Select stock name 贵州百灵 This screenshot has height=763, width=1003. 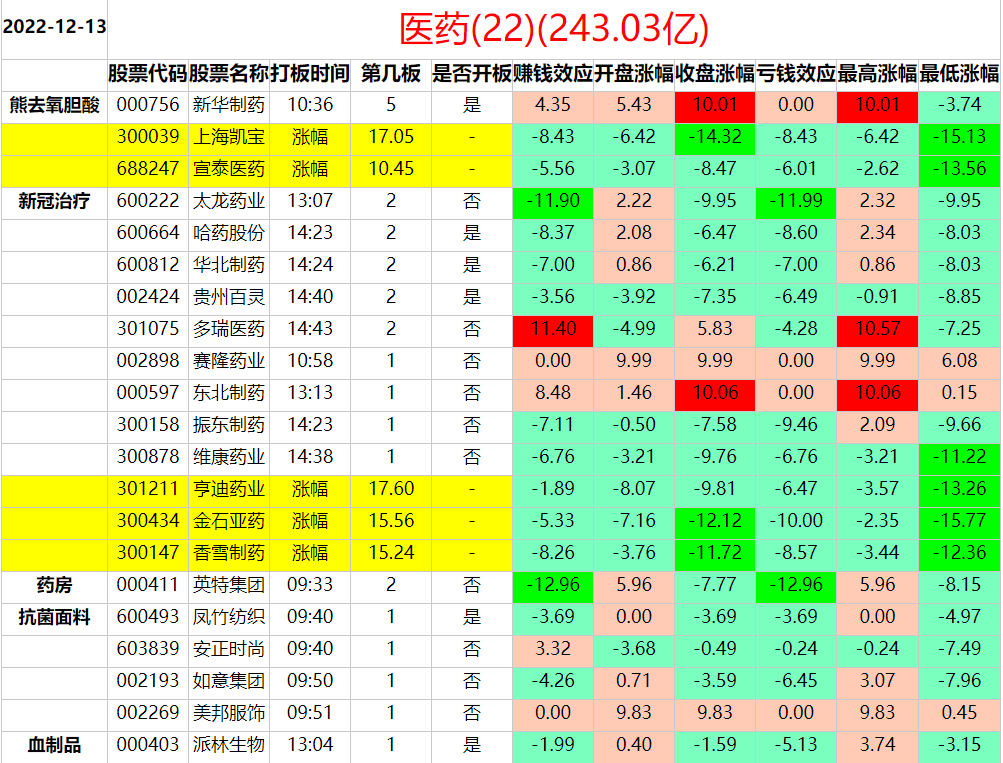point(229,297)
